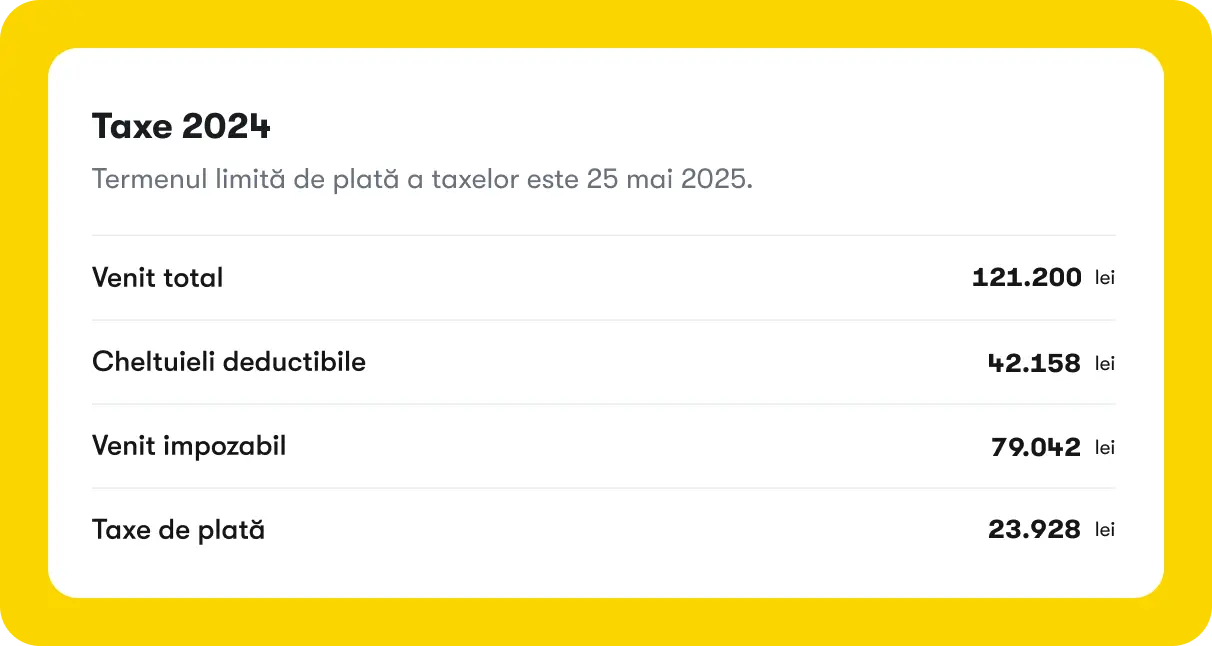Click the lei unit beside 79.042
1212x646 pixels.
click(x=1104, y=448)
